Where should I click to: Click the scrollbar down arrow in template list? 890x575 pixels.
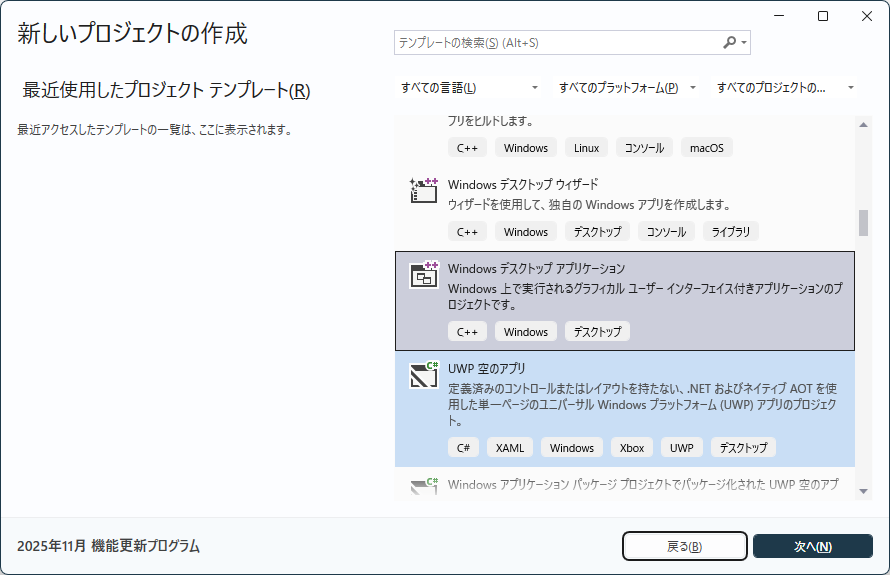pos(863,490)
